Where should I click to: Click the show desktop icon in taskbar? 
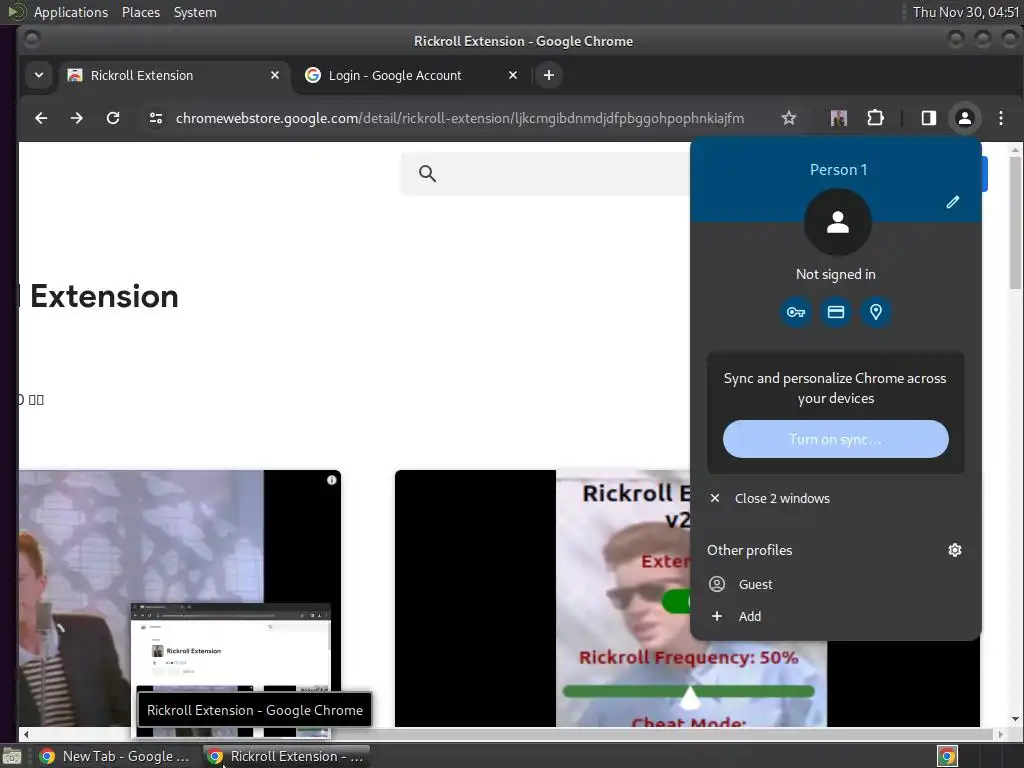click(12, 756)
